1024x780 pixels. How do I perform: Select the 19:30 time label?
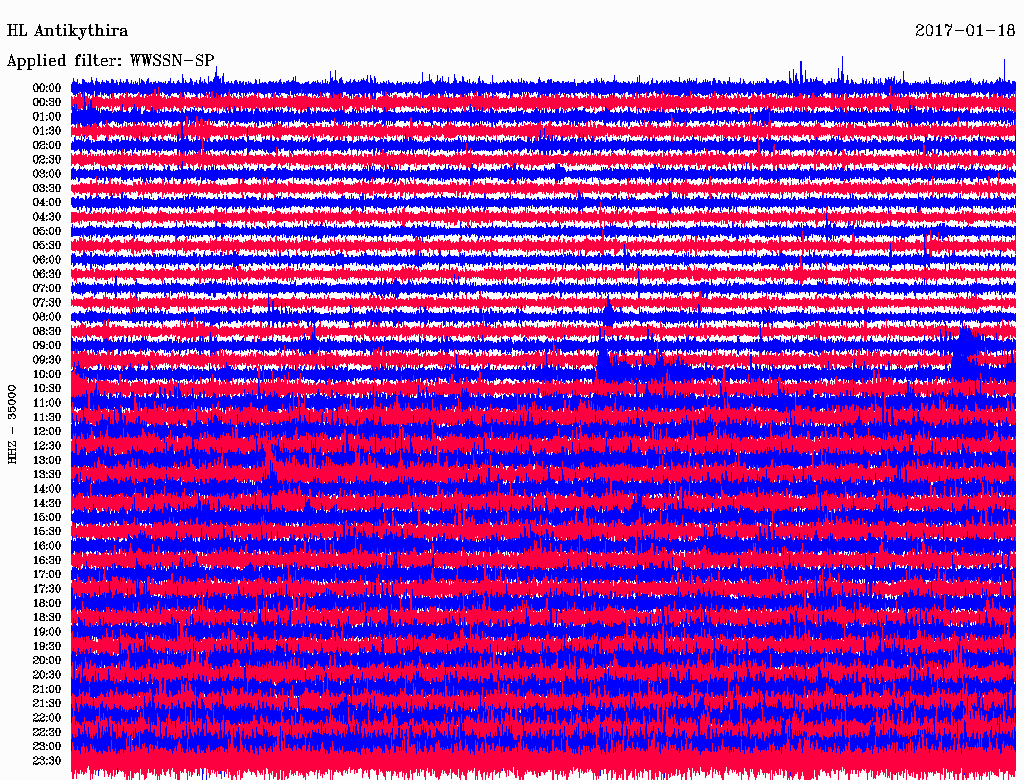pos(47,646)
